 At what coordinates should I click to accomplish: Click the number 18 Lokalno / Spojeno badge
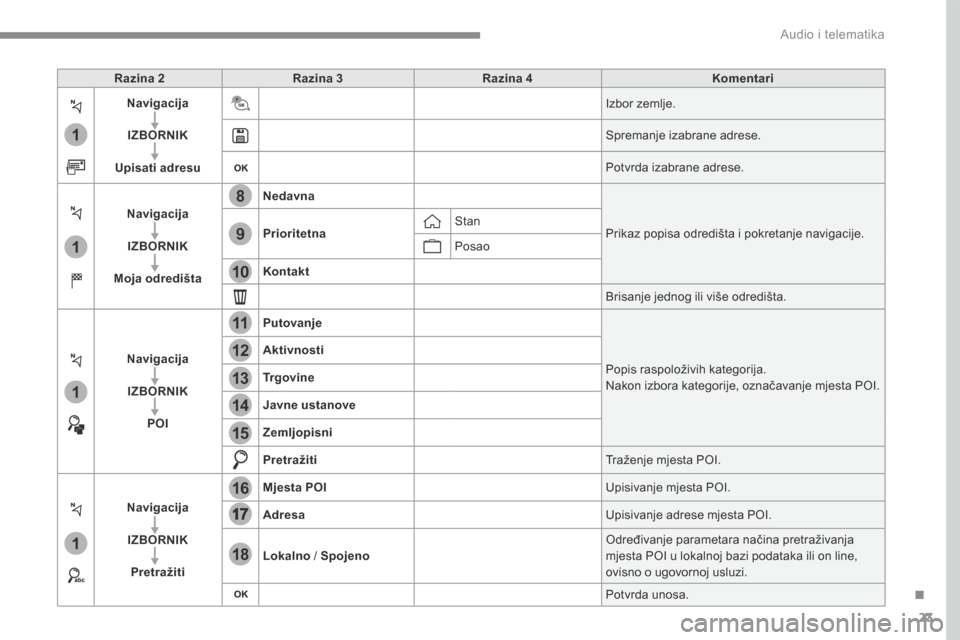tap(240, 554)
